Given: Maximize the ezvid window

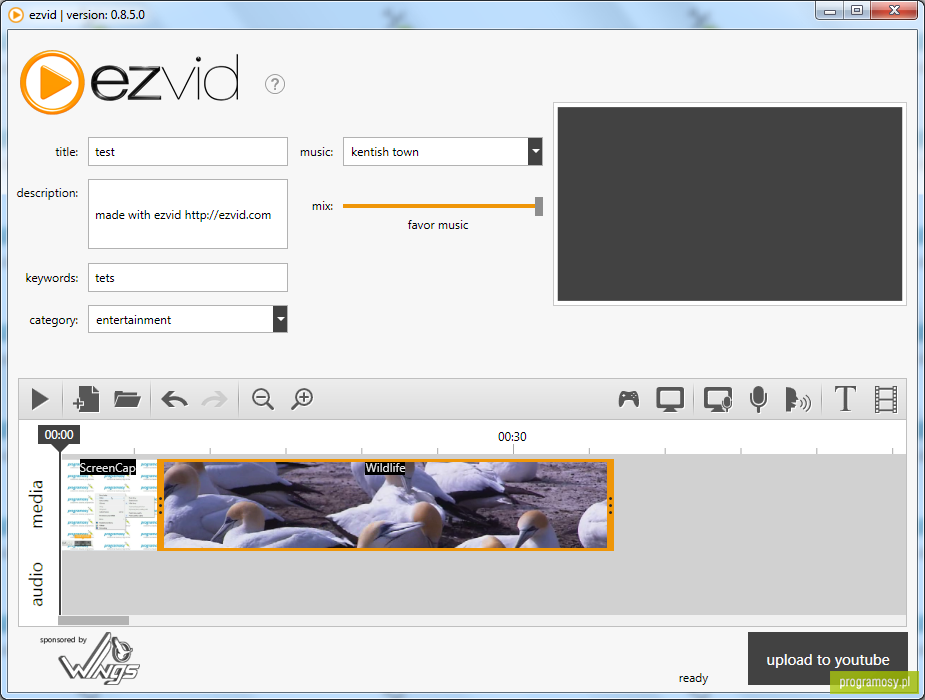Looking at the screenshot, I should [x=857, y=11].
